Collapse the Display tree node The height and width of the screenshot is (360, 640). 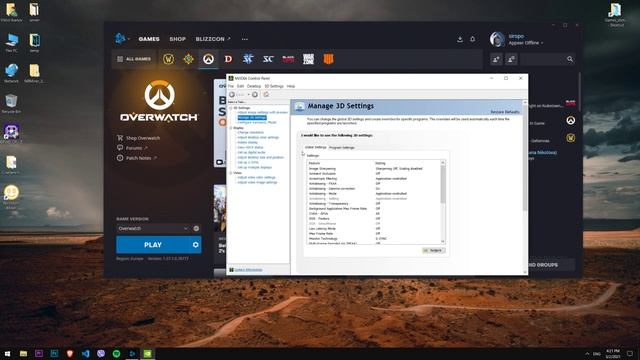coord(231,128)
